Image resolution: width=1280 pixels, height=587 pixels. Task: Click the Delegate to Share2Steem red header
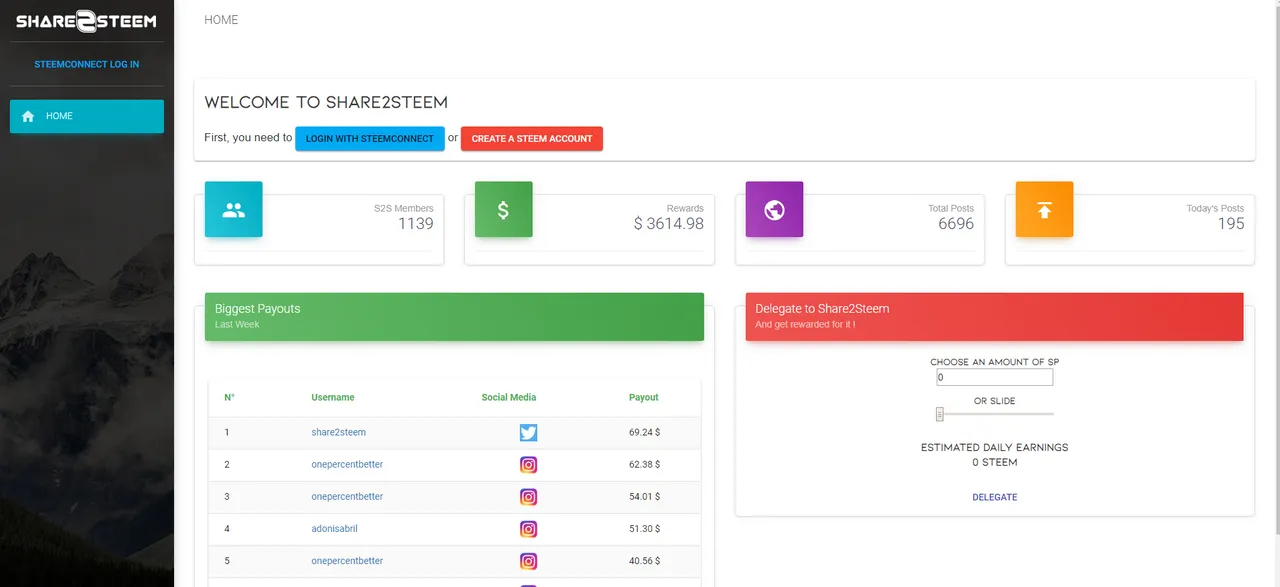994,316
